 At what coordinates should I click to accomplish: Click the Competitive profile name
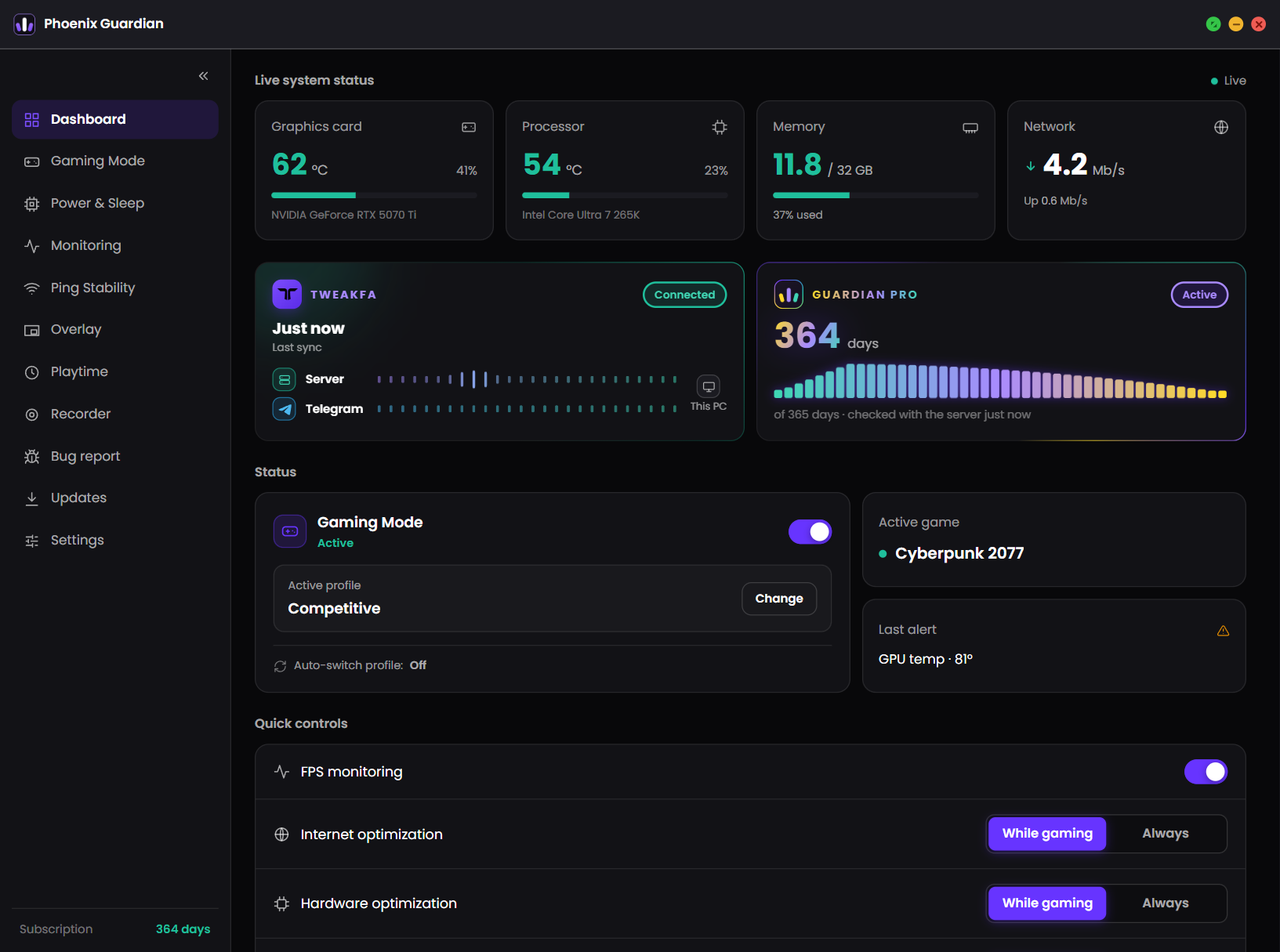pyautogui.click(x=334, y=609)
